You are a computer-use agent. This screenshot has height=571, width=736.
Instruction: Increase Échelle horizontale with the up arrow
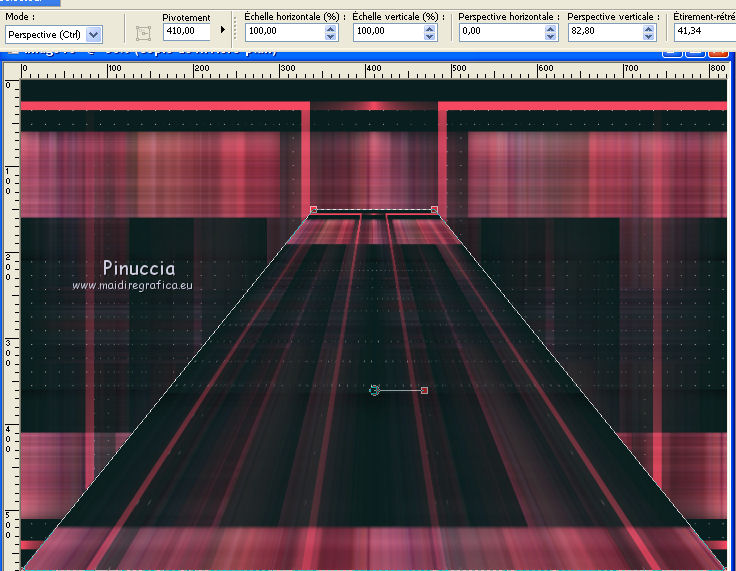pos(331,28)
